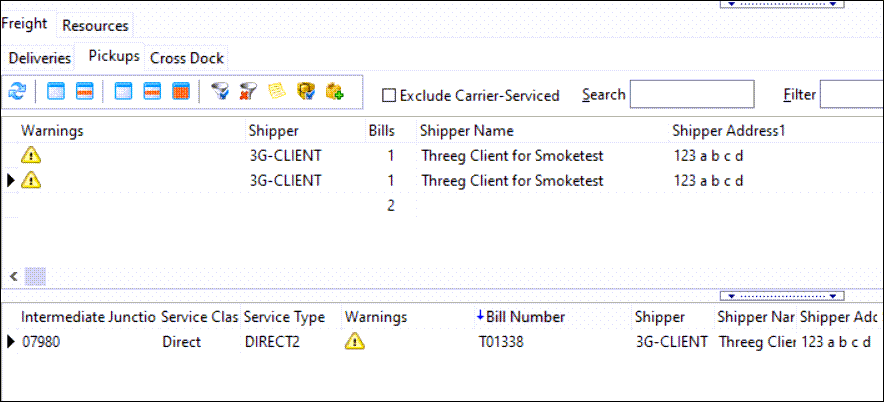Viewport: 884px width, 402px height.
Task: Click into the Search text field
Action: point(691,95)
